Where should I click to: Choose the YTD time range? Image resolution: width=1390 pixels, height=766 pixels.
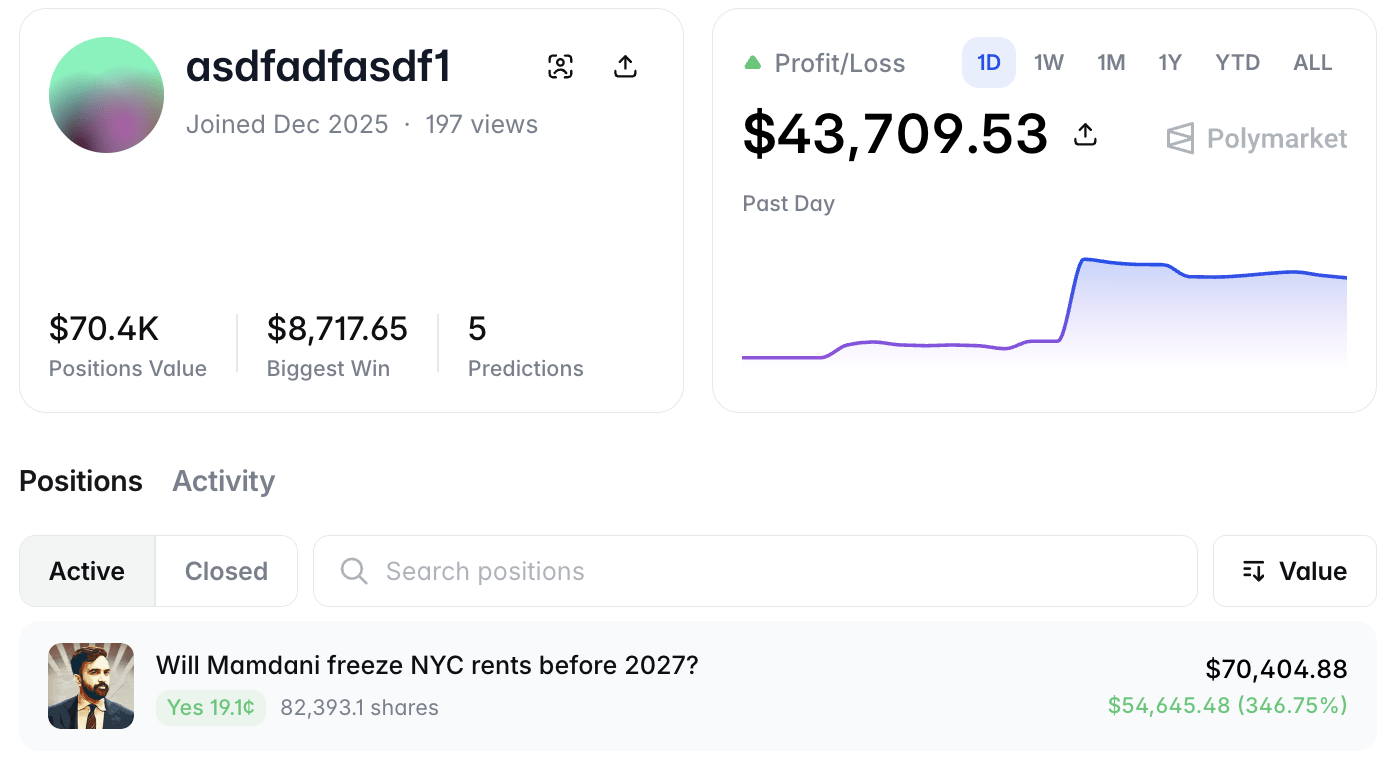pos(1238,63)
